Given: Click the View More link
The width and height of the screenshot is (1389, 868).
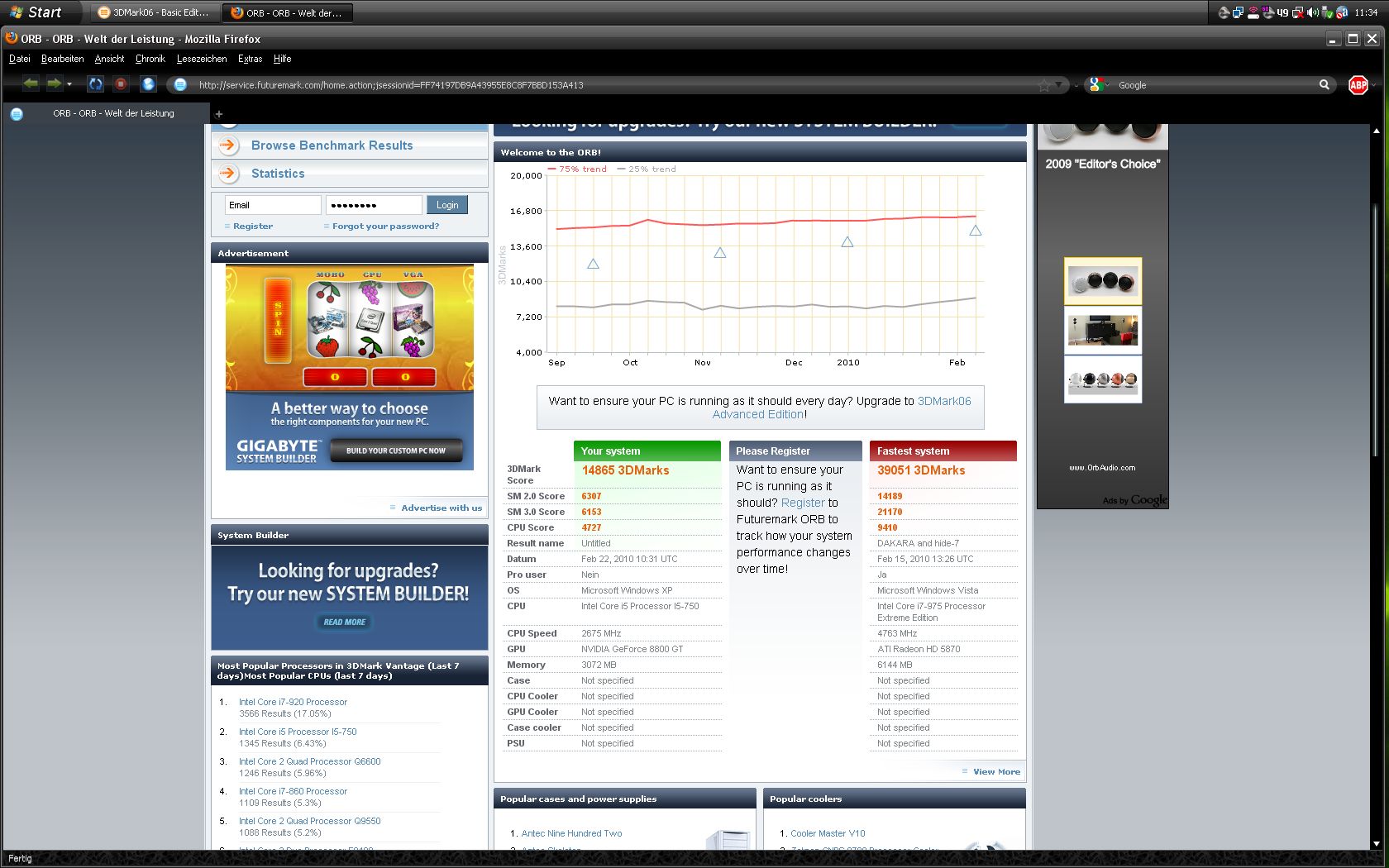Looking at the screenshot, I should 996,771.
